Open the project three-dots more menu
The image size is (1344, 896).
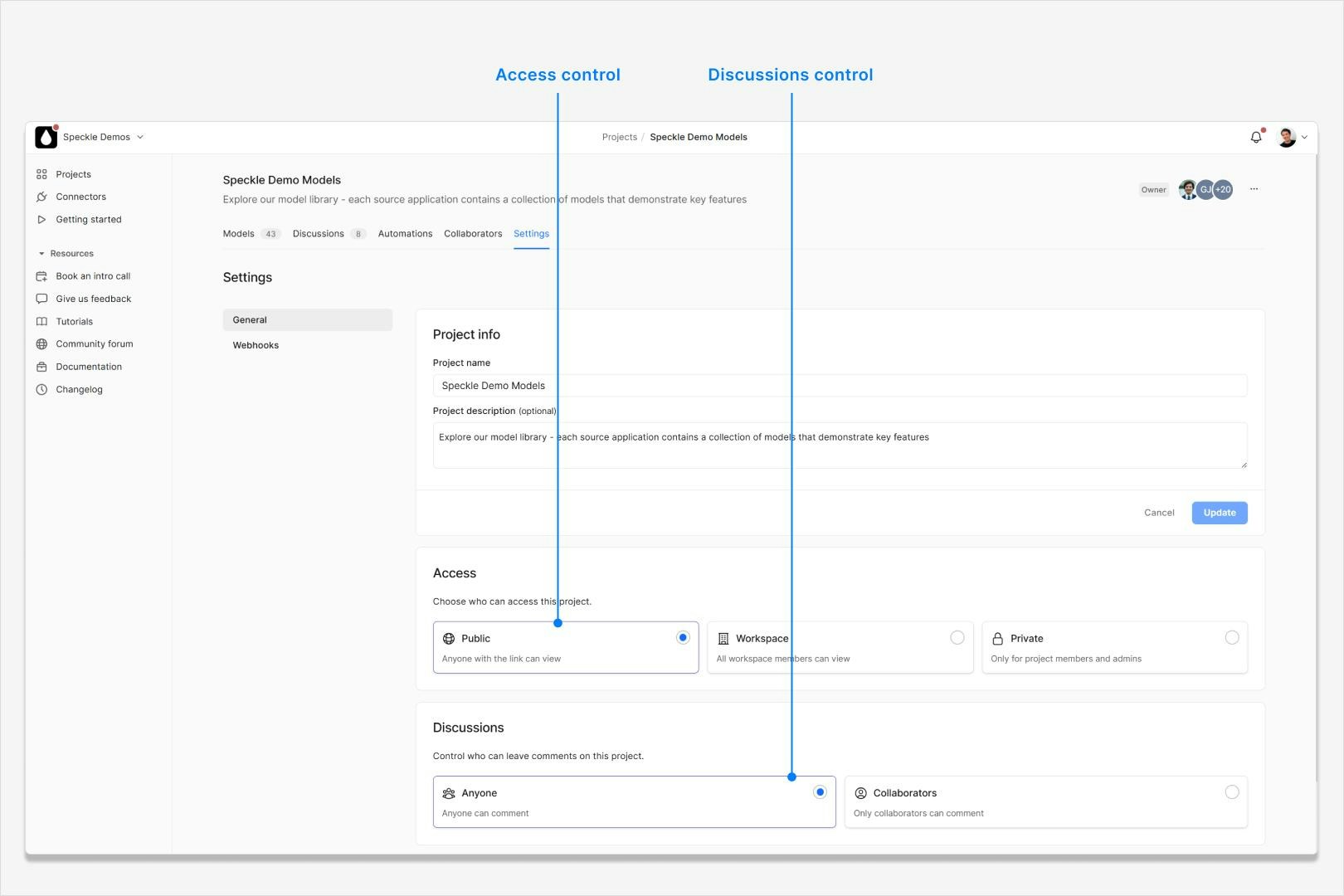pyautogui.click(x=1254, y=189)
